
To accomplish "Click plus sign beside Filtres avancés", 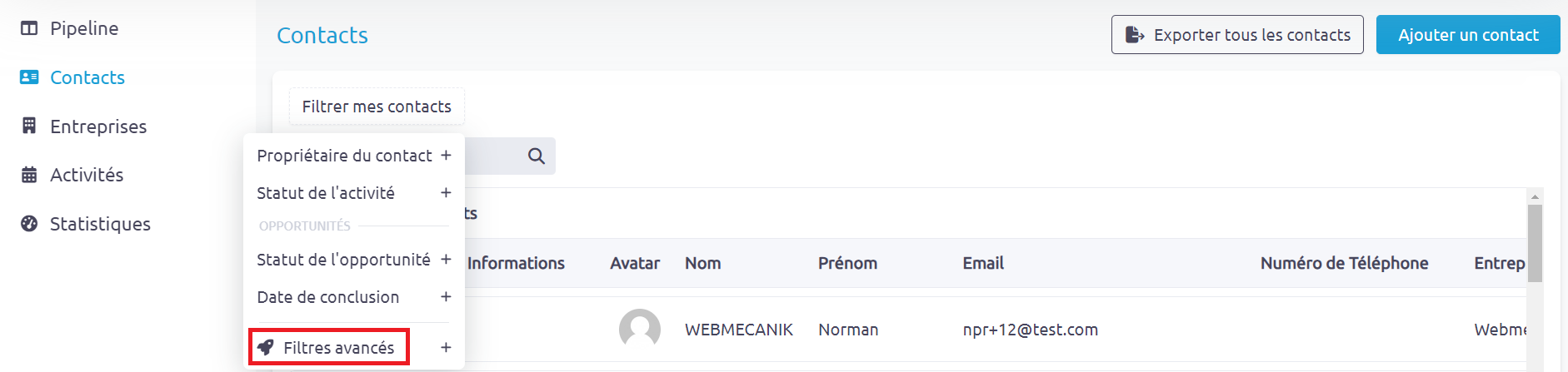I will (x=446, y=348).
